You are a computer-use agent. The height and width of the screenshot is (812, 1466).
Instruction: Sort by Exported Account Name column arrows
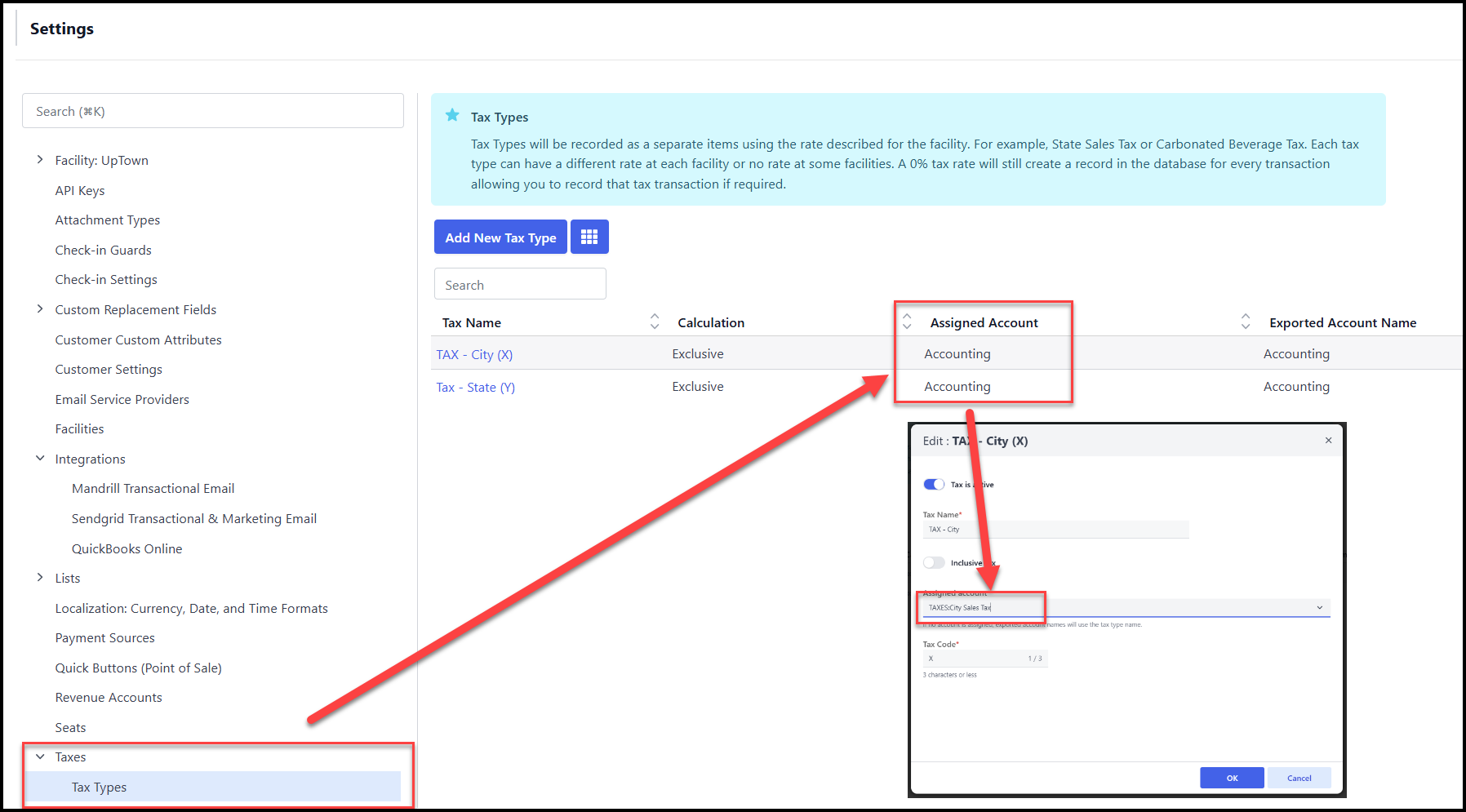[x=1245, y=322]
